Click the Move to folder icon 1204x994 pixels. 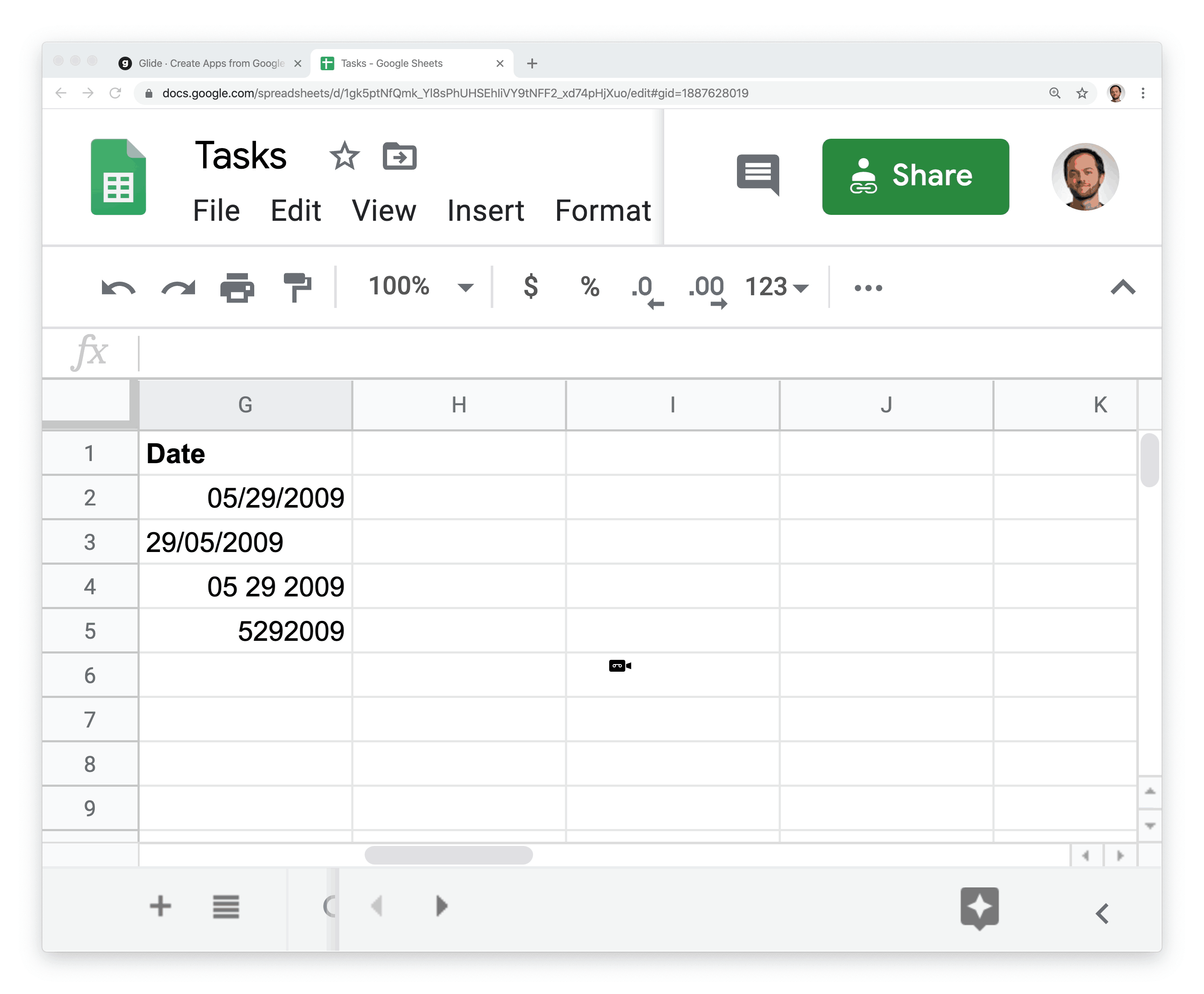point(399,156)
